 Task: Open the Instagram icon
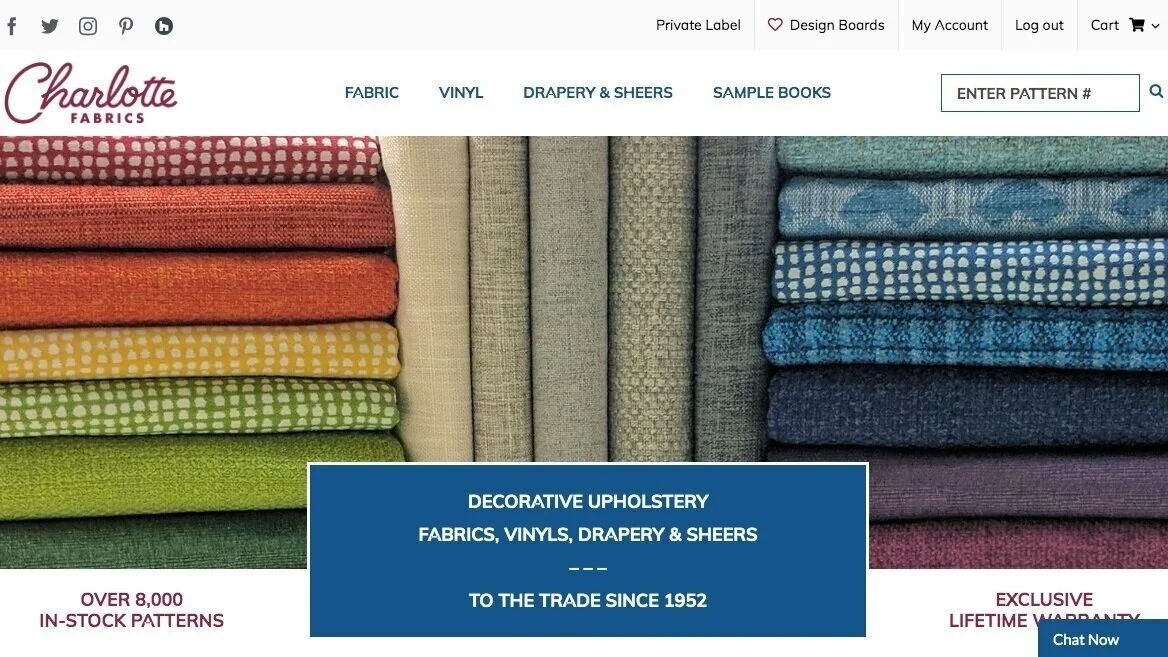tap(88, 26)
